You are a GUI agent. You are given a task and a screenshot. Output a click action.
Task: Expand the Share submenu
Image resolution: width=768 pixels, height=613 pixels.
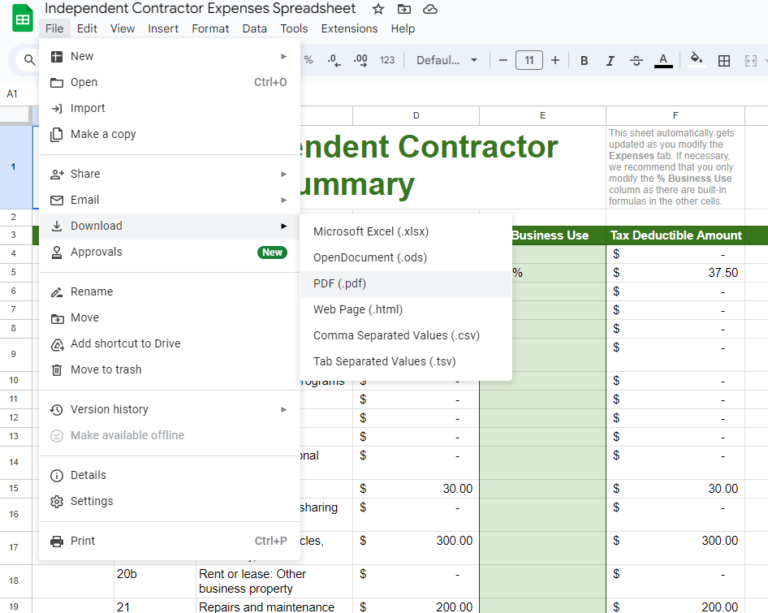169,174
